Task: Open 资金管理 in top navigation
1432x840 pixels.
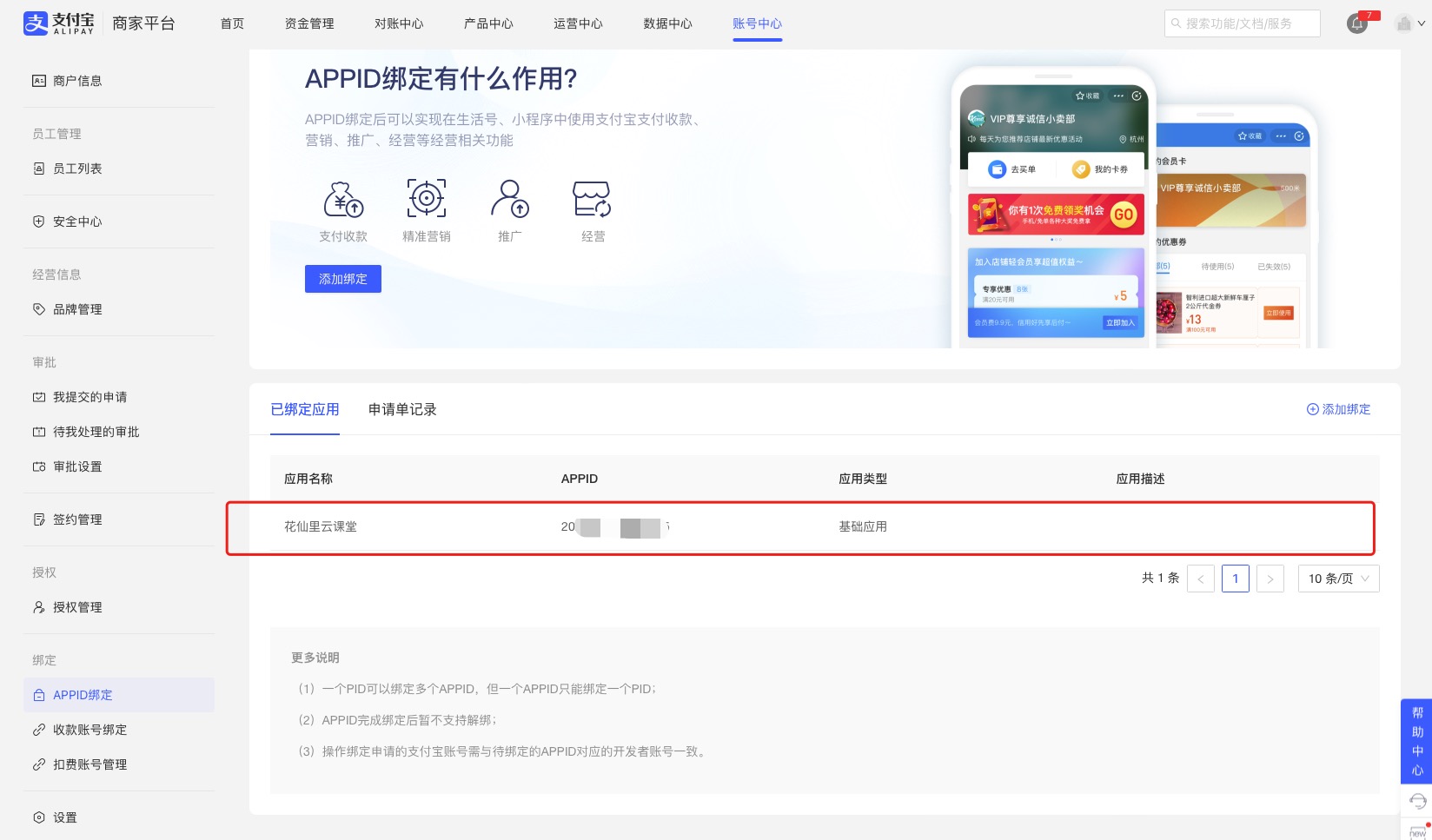Action: (309, 23)
